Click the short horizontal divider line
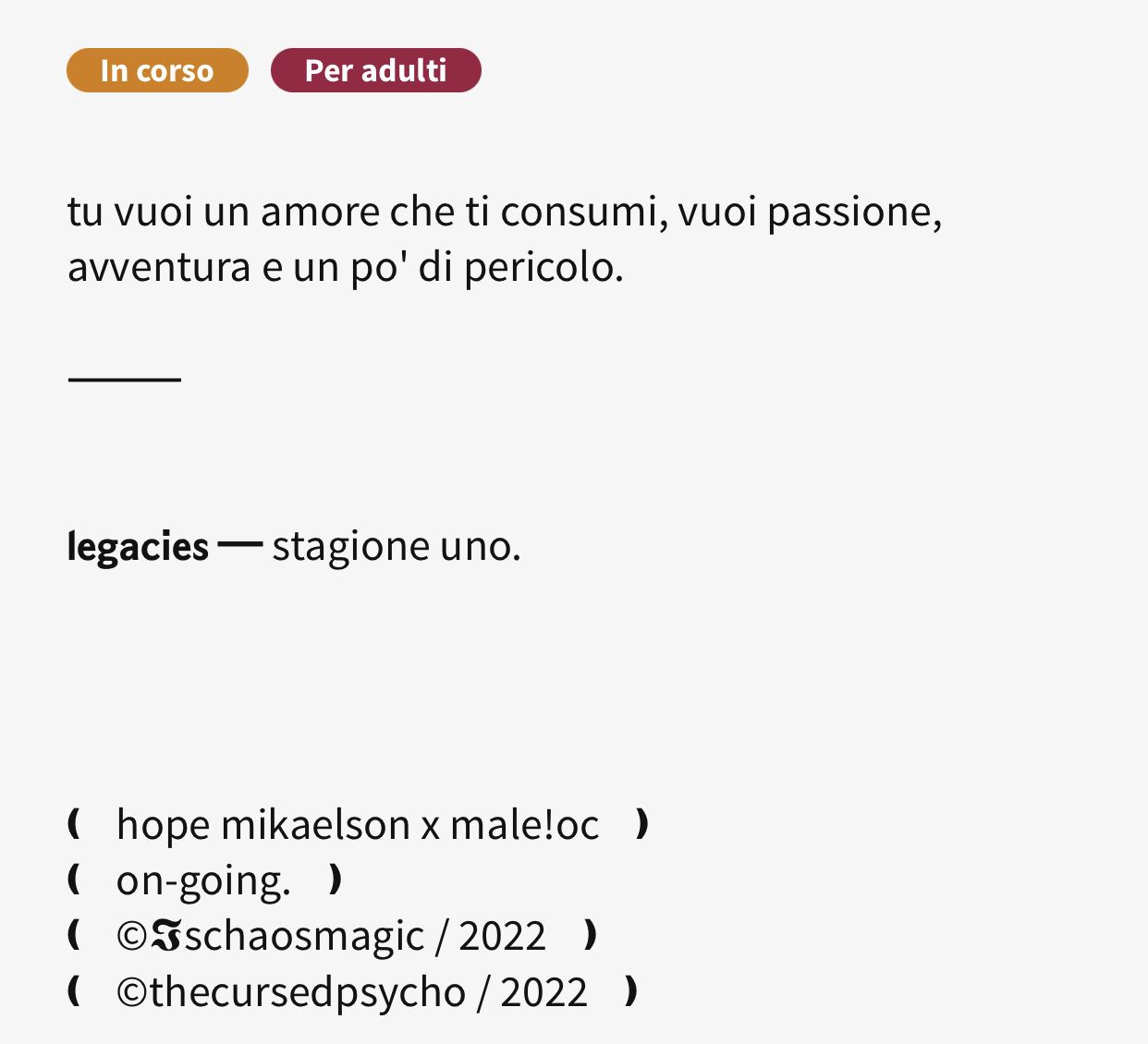Screen dimensions: 1148x1044 click(x=125, y=379)
